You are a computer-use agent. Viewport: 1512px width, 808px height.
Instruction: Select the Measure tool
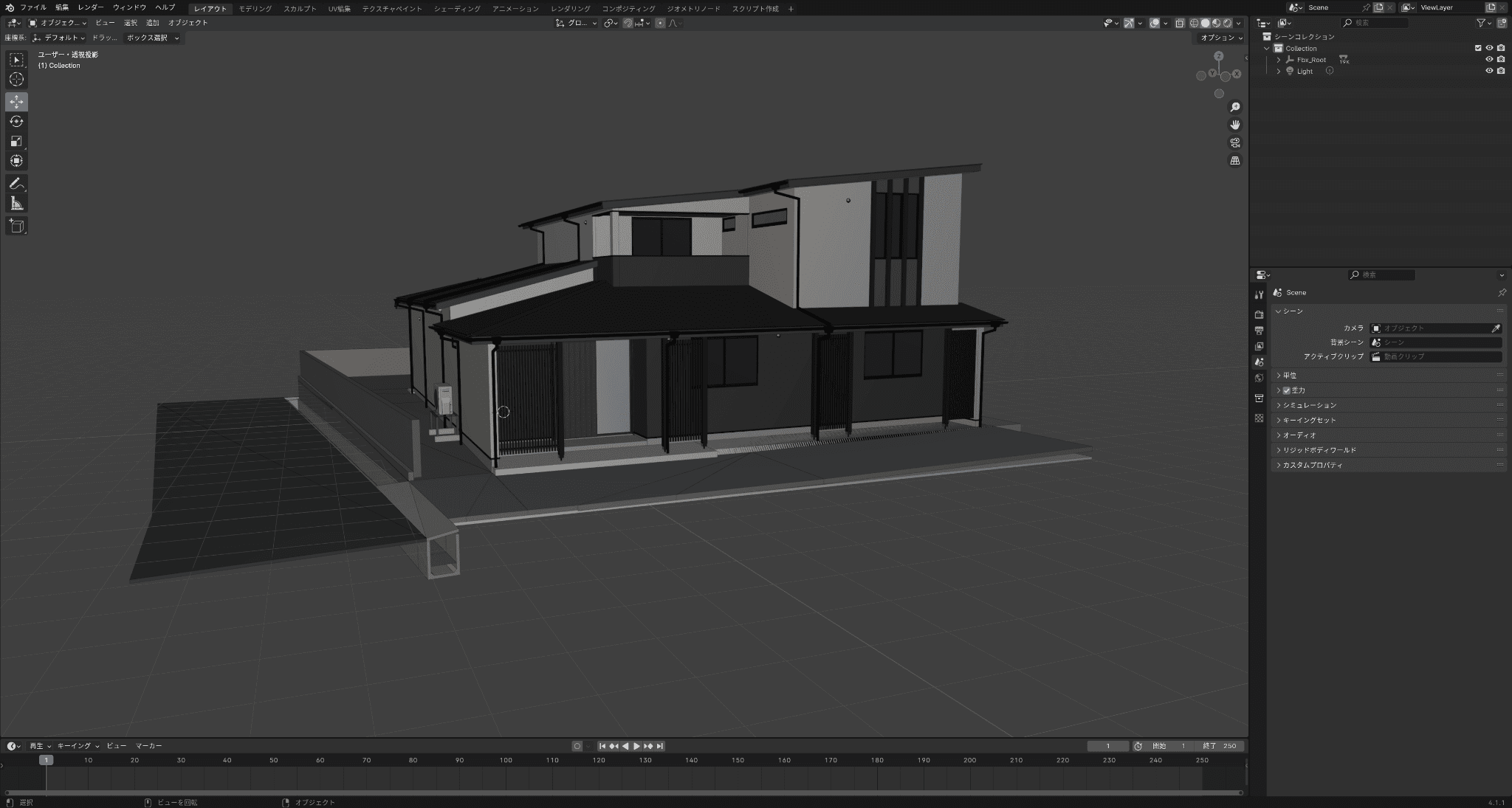tap(16, 204)
